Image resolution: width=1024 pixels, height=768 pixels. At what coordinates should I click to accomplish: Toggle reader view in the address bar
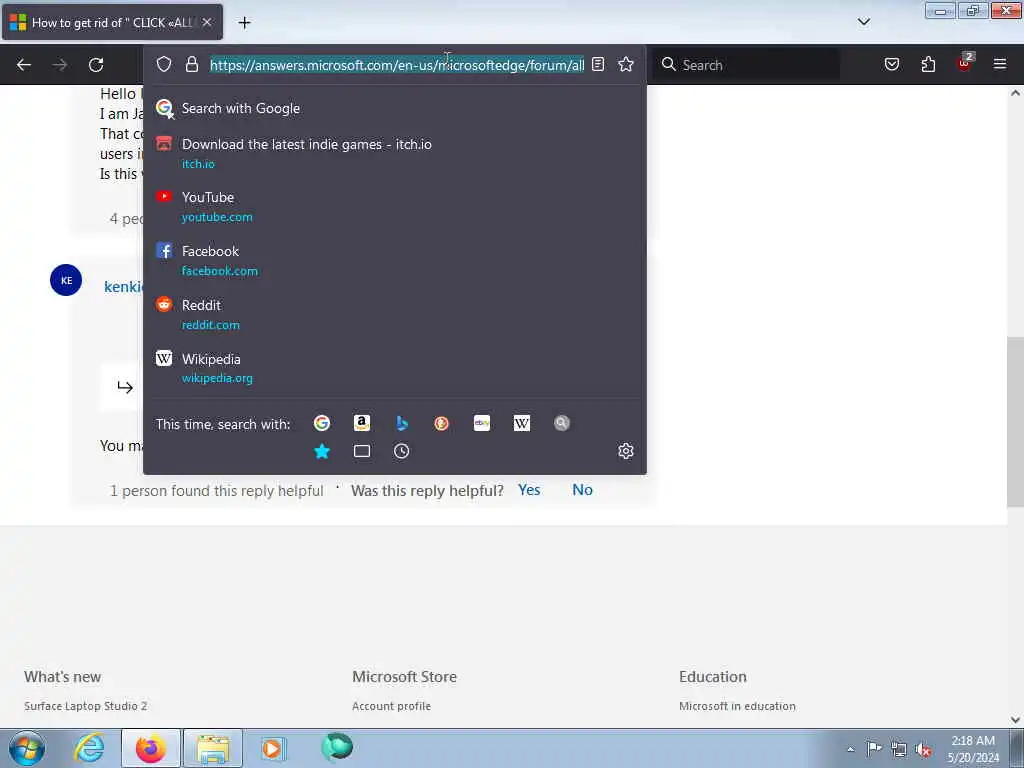point(598,64)
